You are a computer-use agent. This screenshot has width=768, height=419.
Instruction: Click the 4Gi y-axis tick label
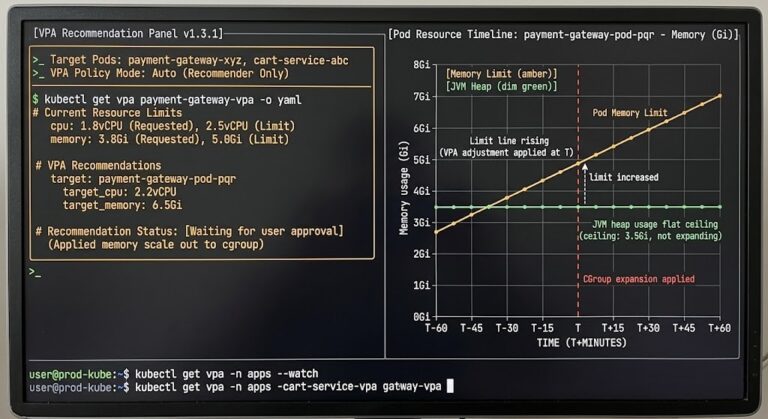(x=422, y=191)
